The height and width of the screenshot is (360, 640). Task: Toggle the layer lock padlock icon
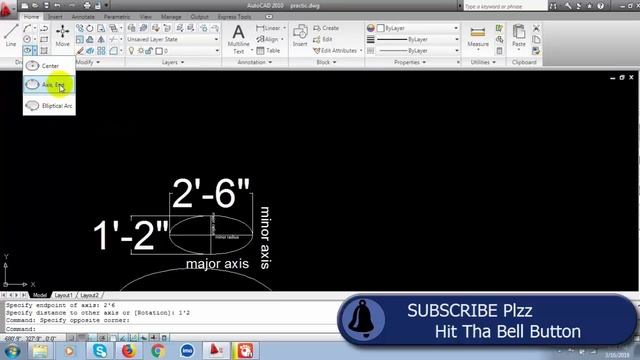pyautogui.click(x=149, y=51)
